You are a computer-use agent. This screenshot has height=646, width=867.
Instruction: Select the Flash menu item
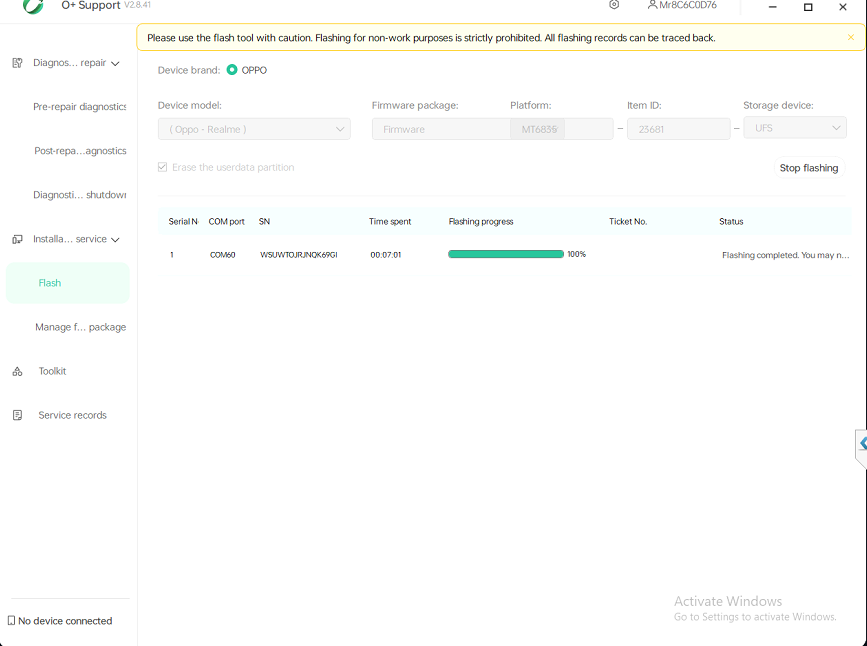[x=67, y=283]
